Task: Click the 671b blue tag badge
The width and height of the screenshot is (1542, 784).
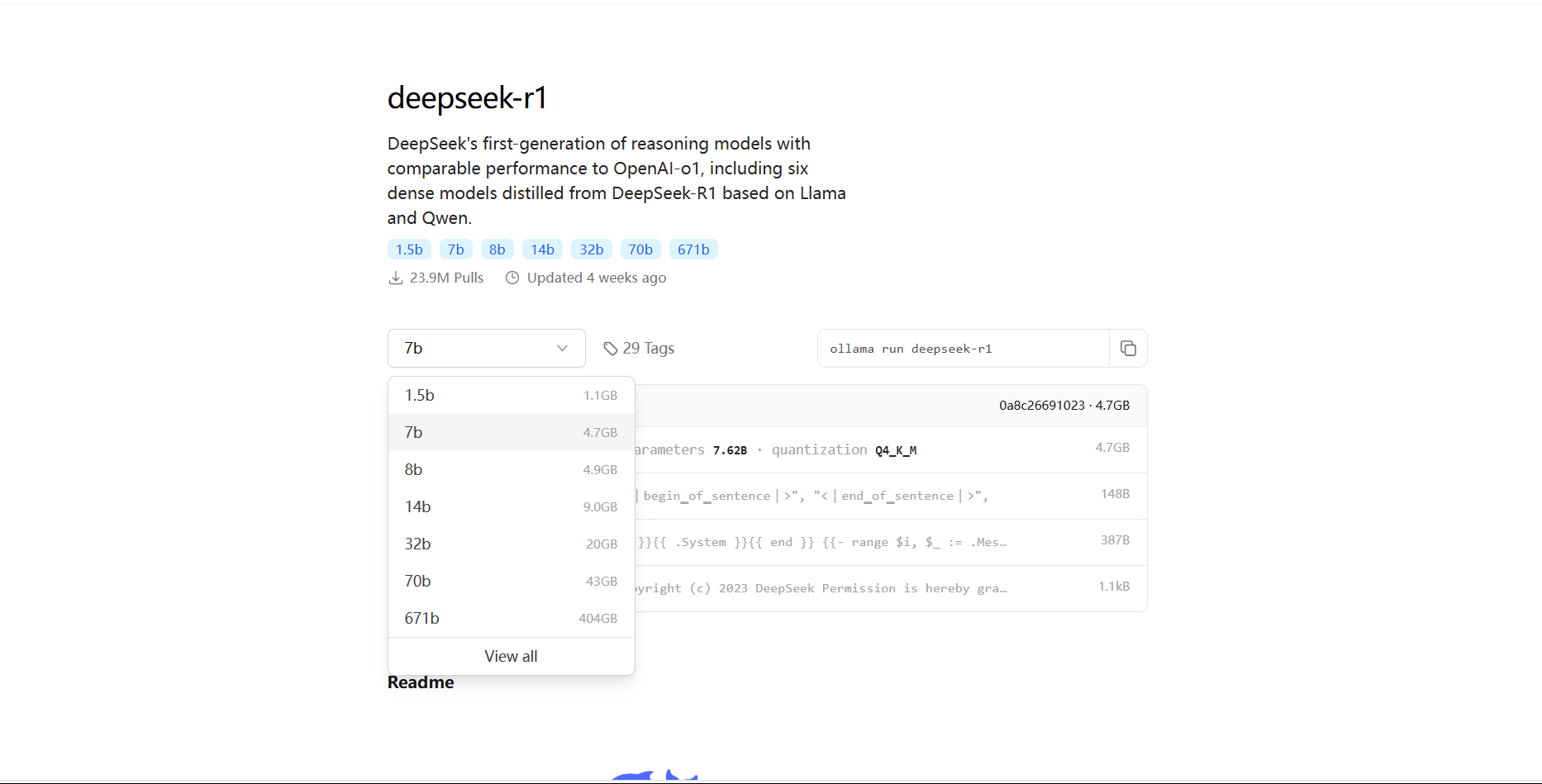Action: coord(693,249)
